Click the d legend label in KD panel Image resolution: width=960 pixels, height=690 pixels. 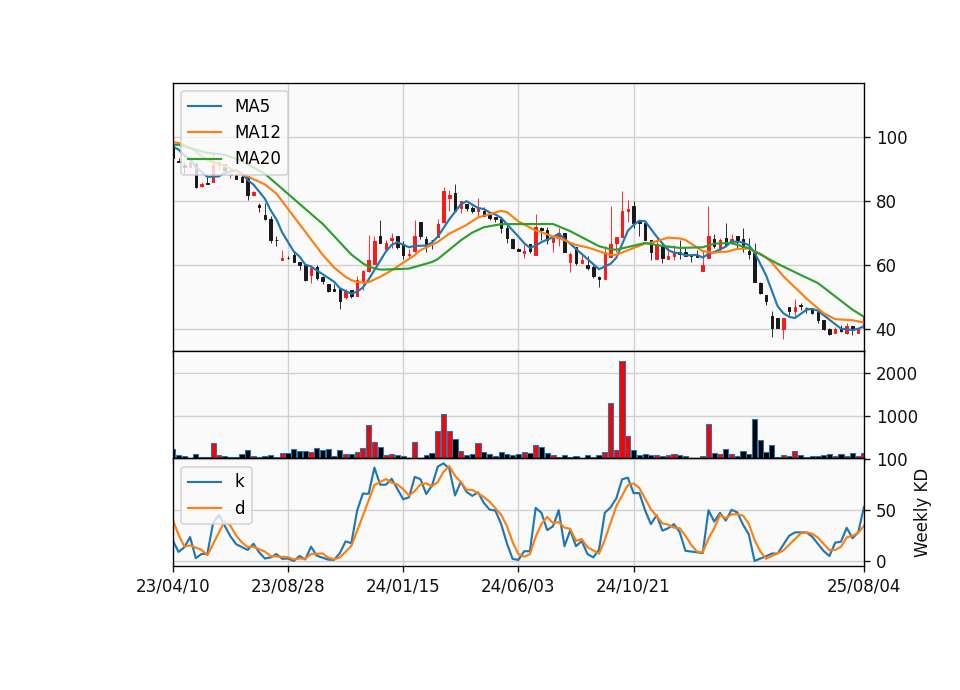coord(240,508)
